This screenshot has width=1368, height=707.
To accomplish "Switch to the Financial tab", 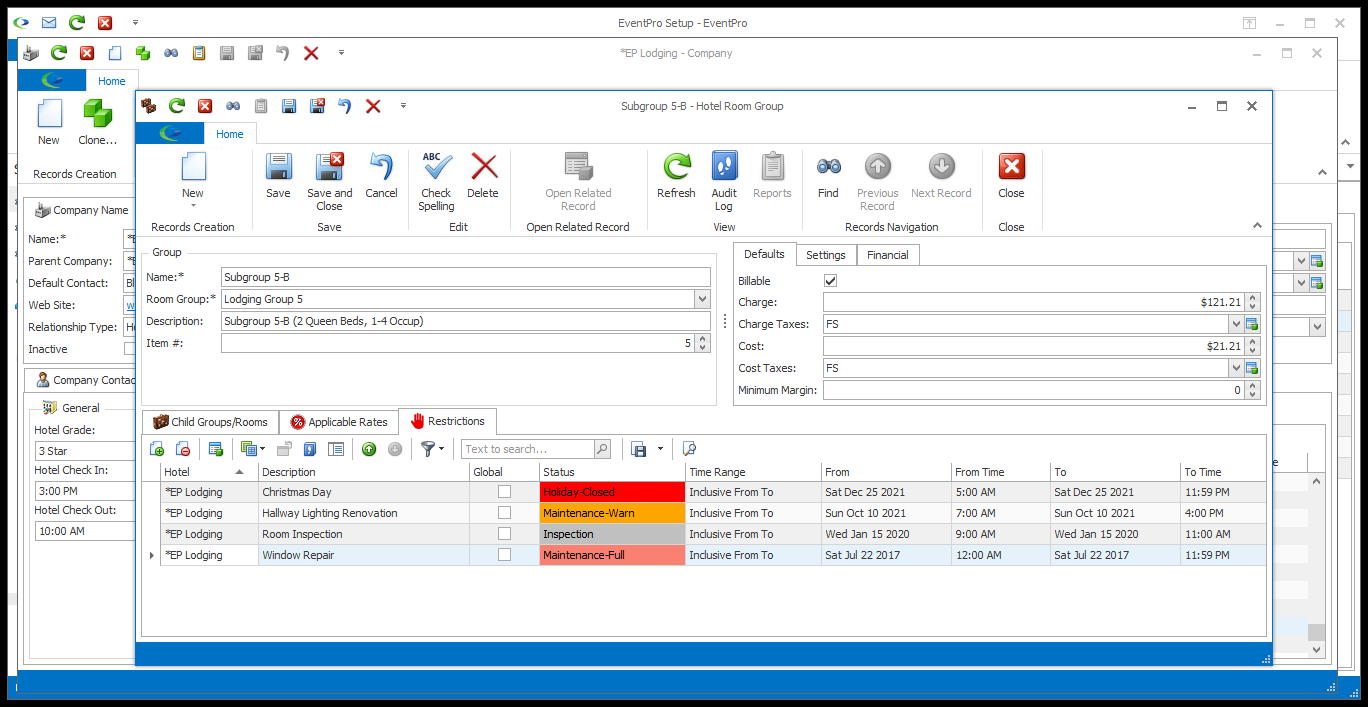I will (x=888, y=255).
